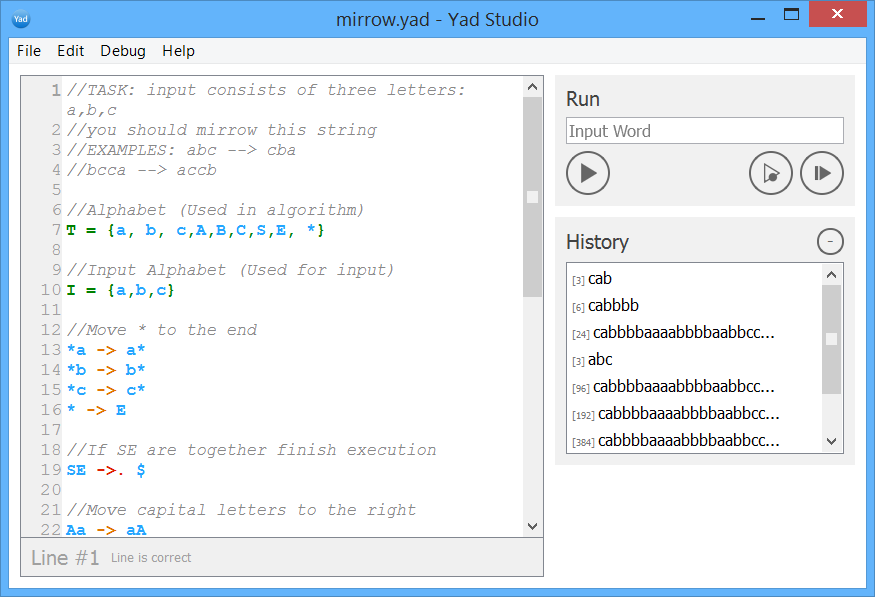Select the "cab" history entry
This screenshot has height=597, width=875.
(x=599, y=278)
